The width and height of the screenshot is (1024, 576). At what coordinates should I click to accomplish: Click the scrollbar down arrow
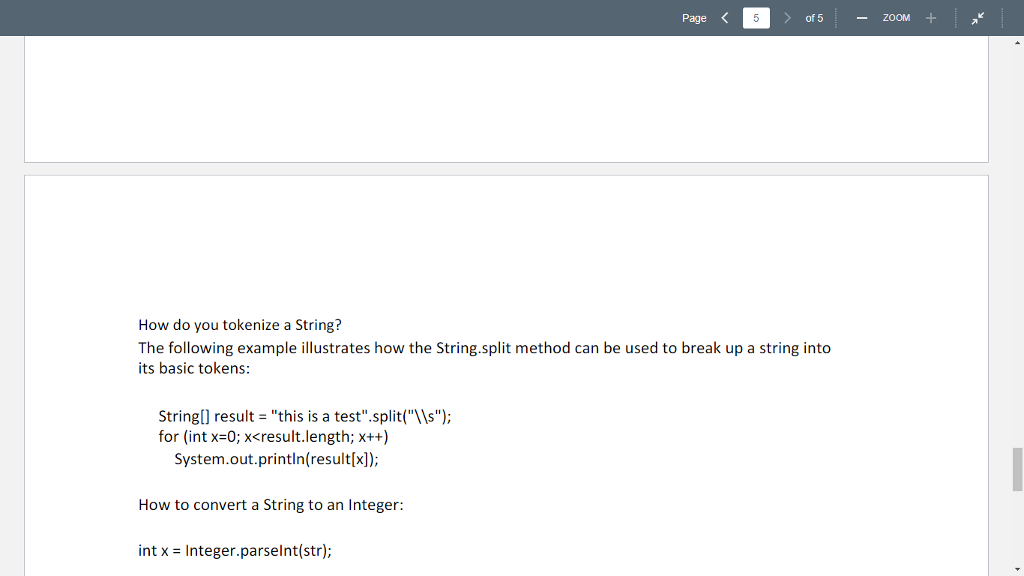[x=1016, y=568]
